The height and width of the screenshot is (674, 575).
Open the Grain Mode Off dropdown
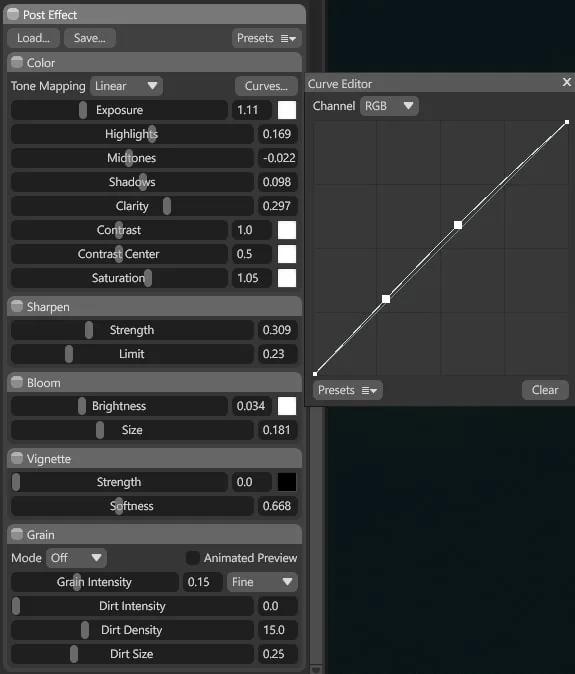coord(76,558)
